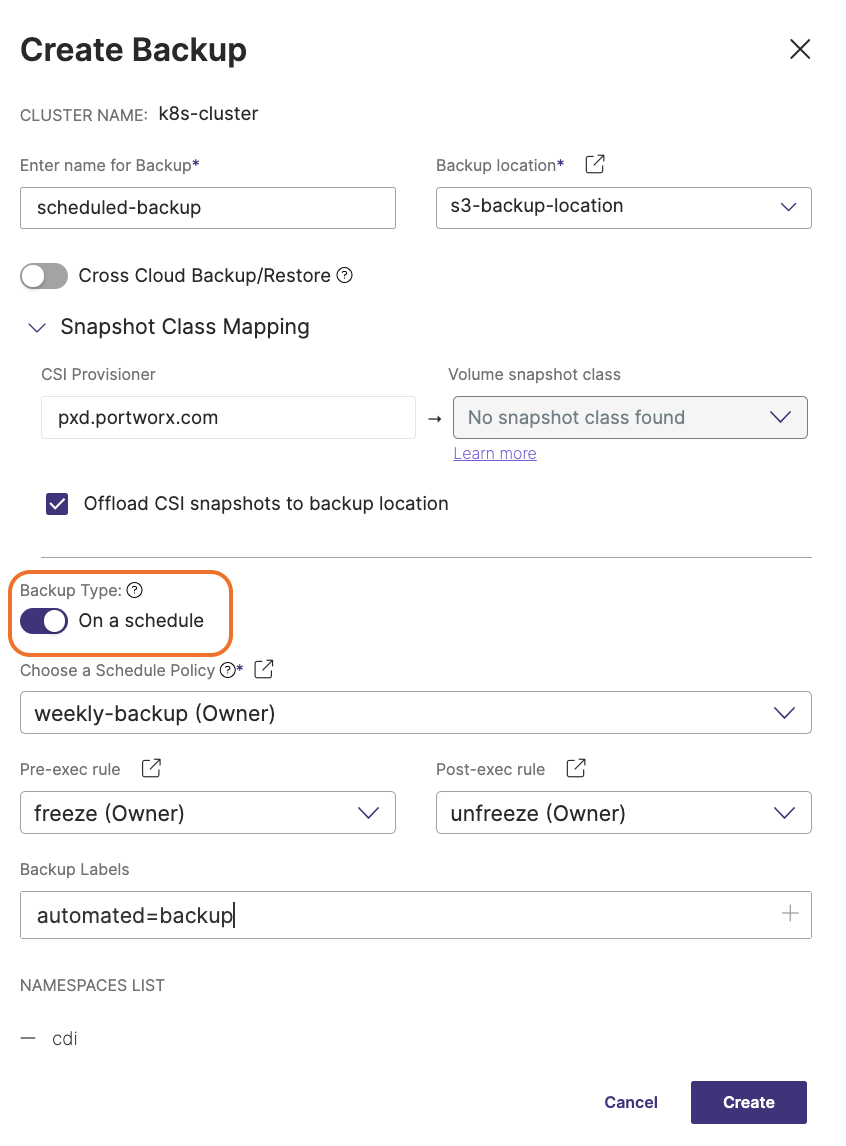
Task: Uncheck Offload CSI snapshots to backup location
Action: pyautogui.click(x=58, y=504)
